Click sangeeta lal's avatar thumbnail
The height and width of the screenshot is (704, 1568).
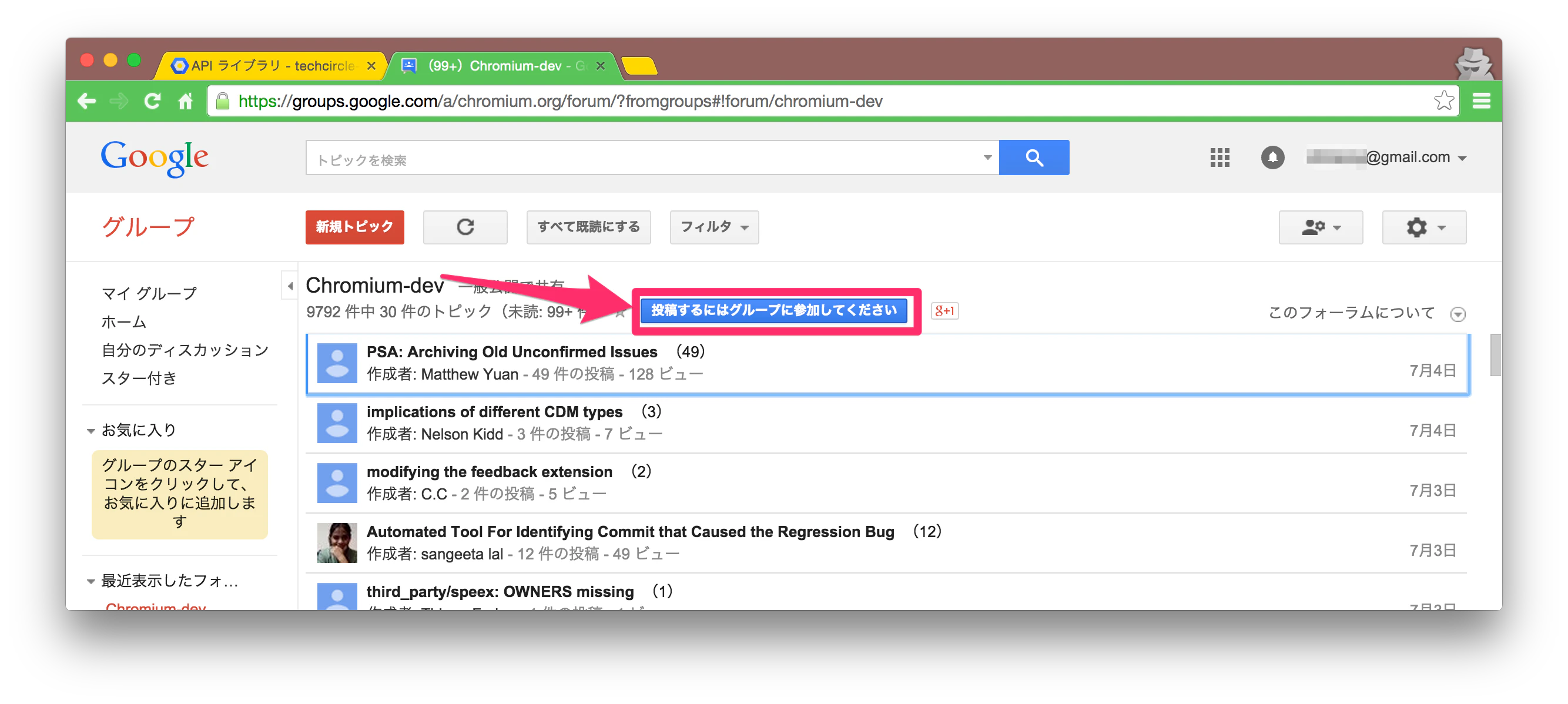pyautogui.click(x=337, y=543)
